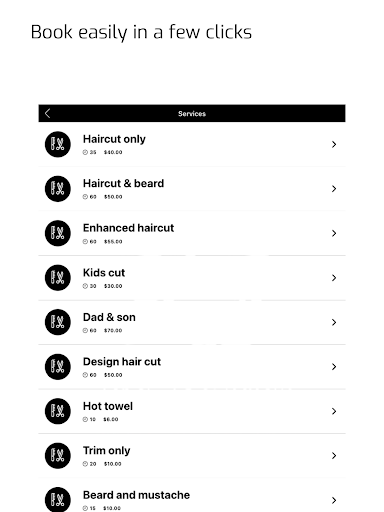Tap the Enhanced haircut scissors icon
Viewport: 384px width, 512px height.
pos(58,233)
